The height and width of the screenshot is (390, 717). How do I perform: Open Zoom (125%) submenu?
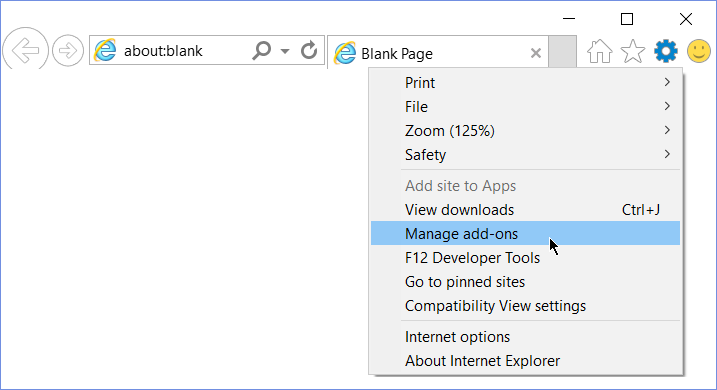pos(525,130)
